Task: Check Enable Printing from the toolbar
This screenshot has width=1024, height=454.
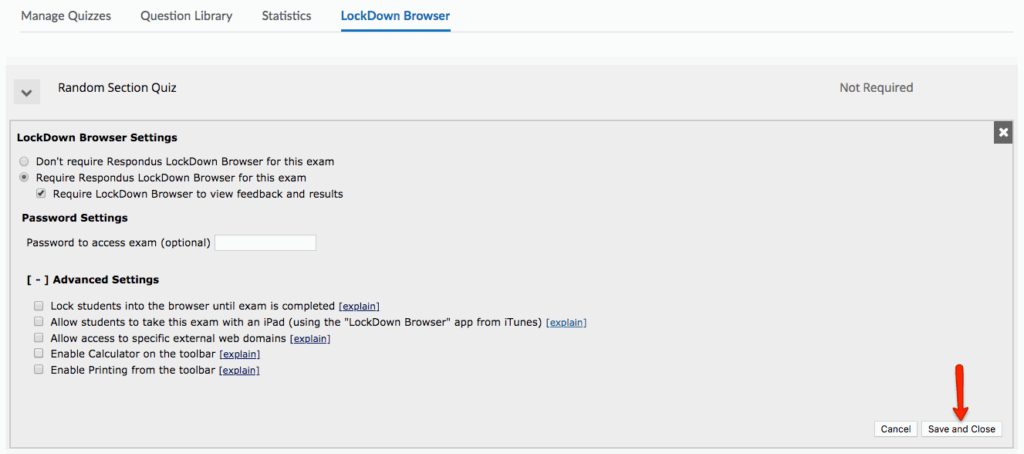Action: click(39, 370)
